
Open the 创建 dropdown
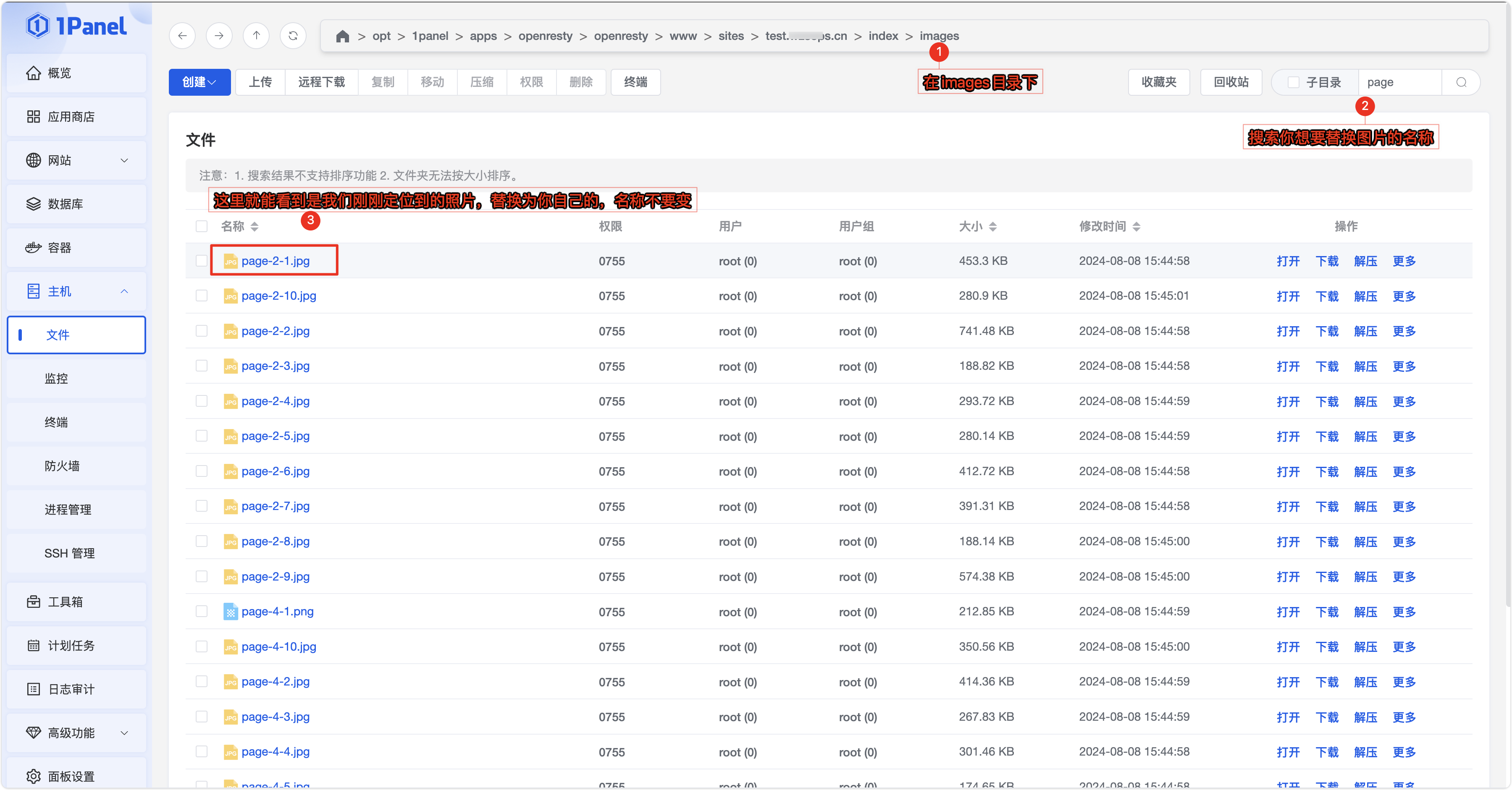point(199,82)
